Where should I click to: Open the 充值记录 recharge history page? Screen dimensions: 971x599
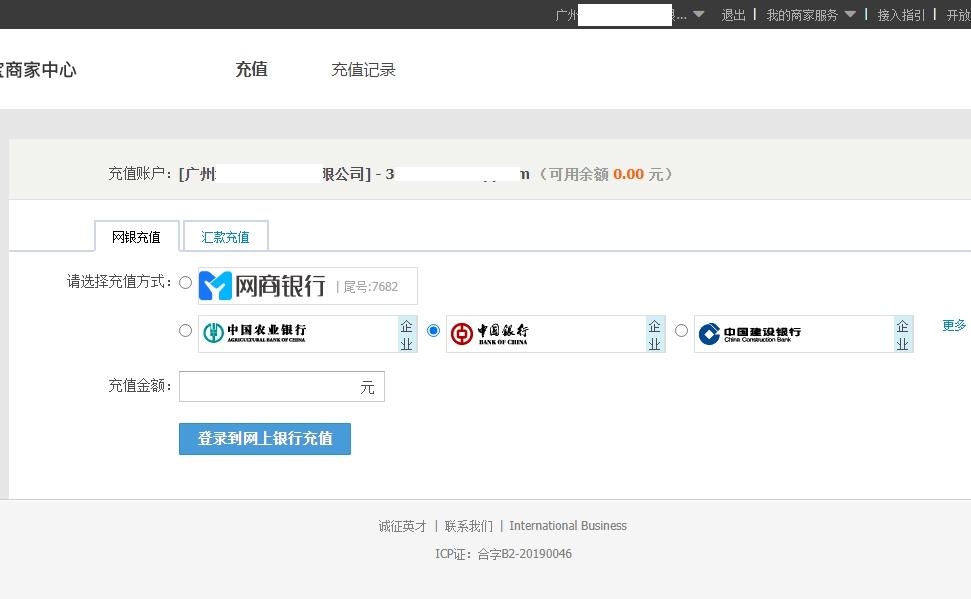363,69
